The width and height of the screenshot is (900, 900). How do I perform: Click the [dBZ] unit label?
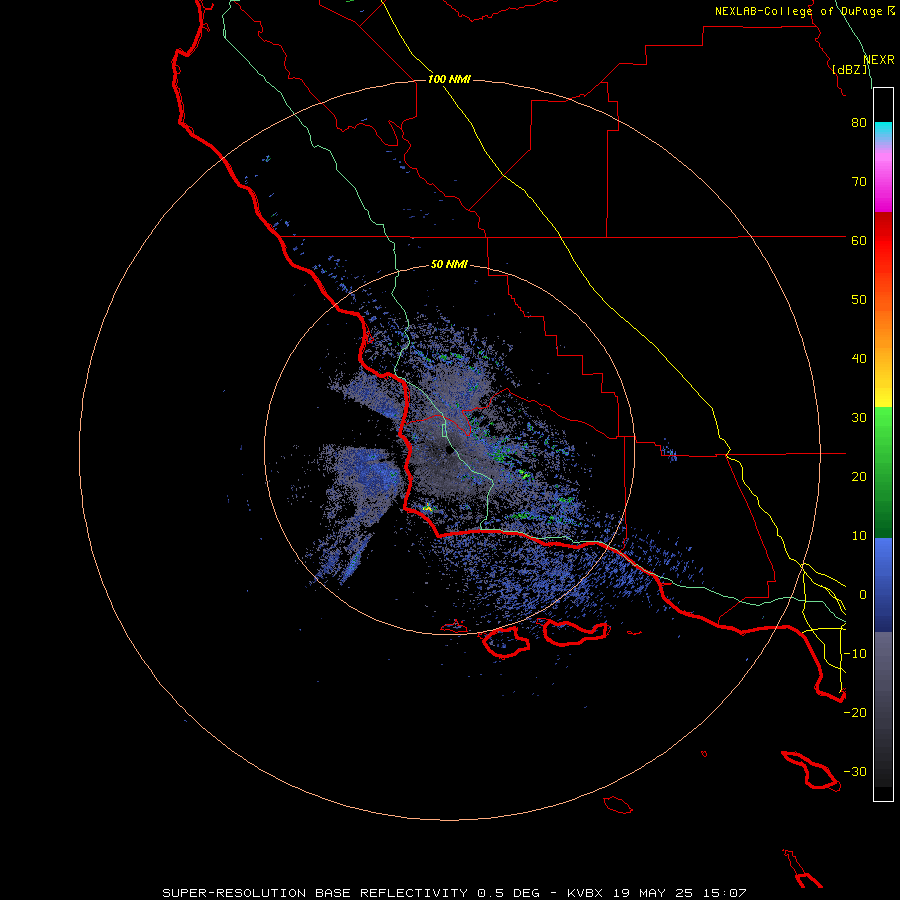(850, 70)
